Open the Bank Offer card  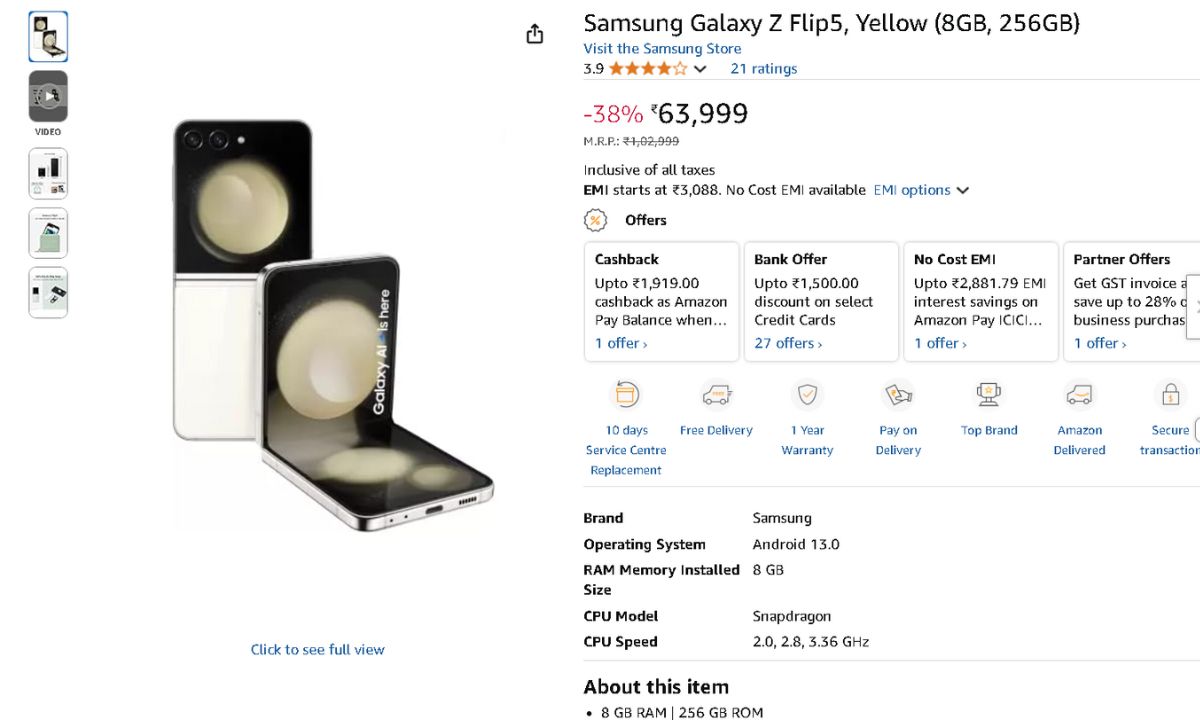coord(821,300)
